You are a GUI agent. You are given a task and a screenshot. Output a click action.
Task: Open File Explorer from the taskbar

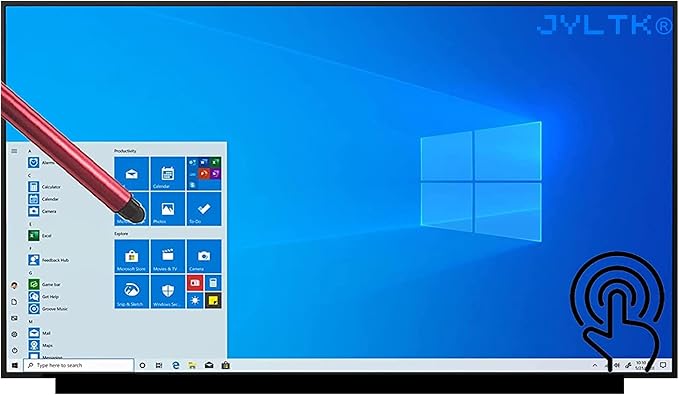[192, 366]
